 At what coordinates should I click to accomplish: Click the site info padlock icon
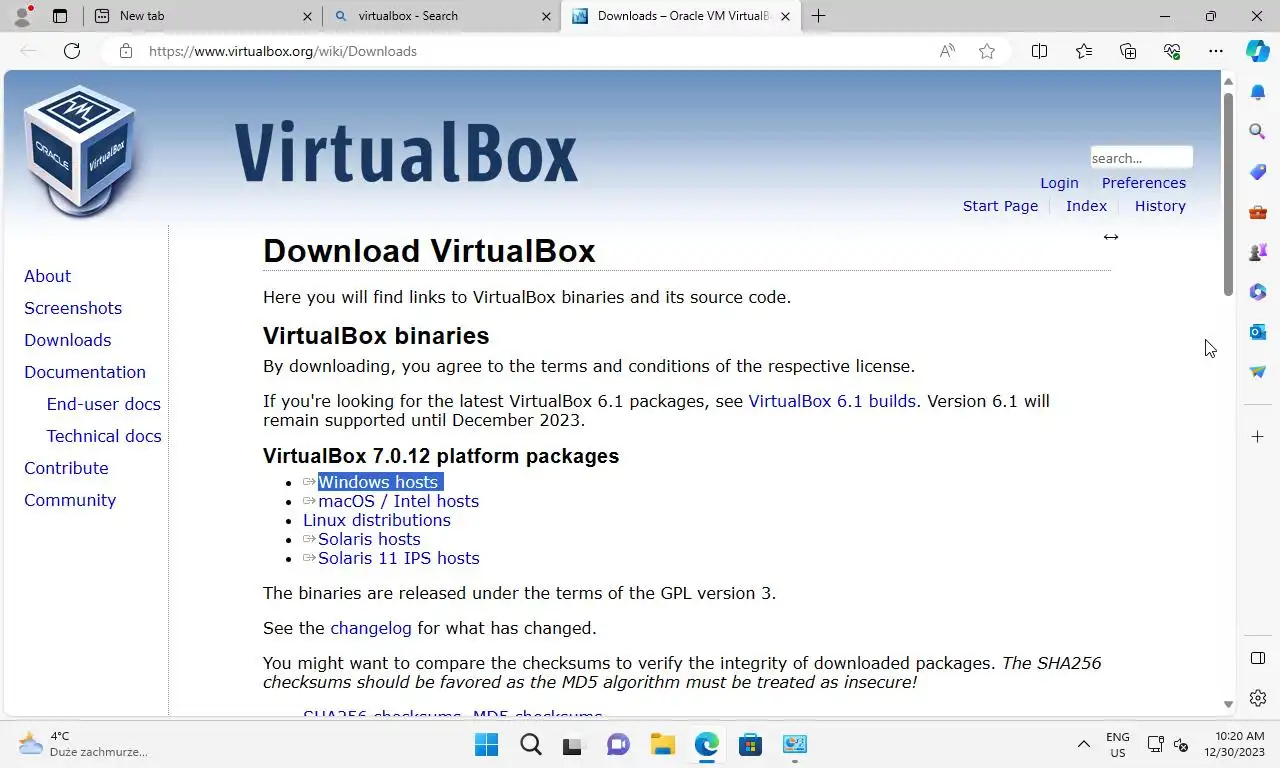point(126,51)
